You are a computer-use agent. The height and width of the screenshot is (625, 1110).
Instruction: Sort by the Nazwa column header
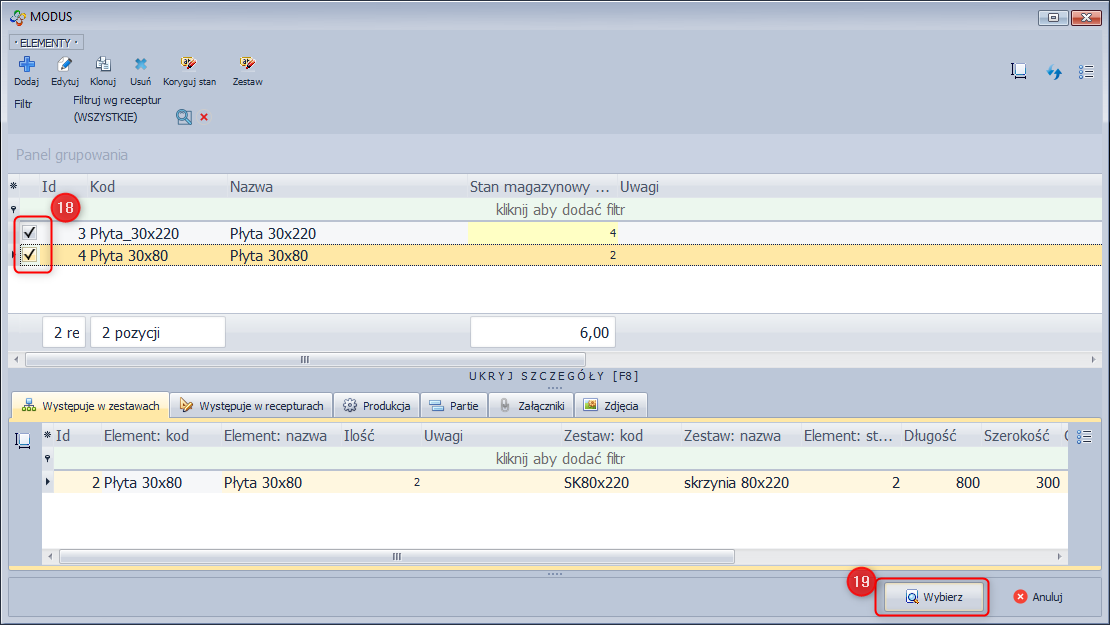pyautogui.click(x=252, y=187)
